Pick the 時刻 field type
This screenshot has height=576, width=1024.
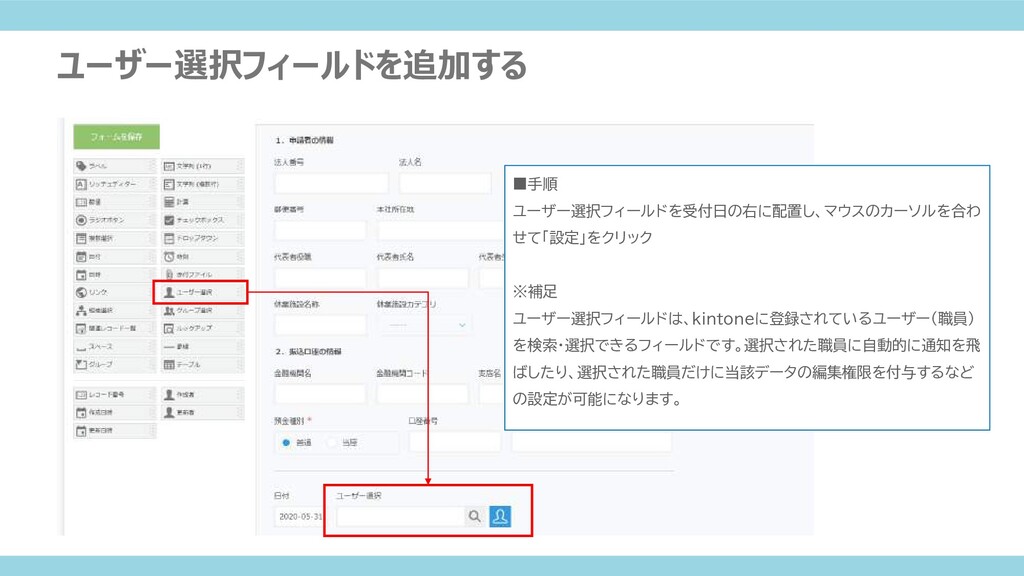click(202, 257)
